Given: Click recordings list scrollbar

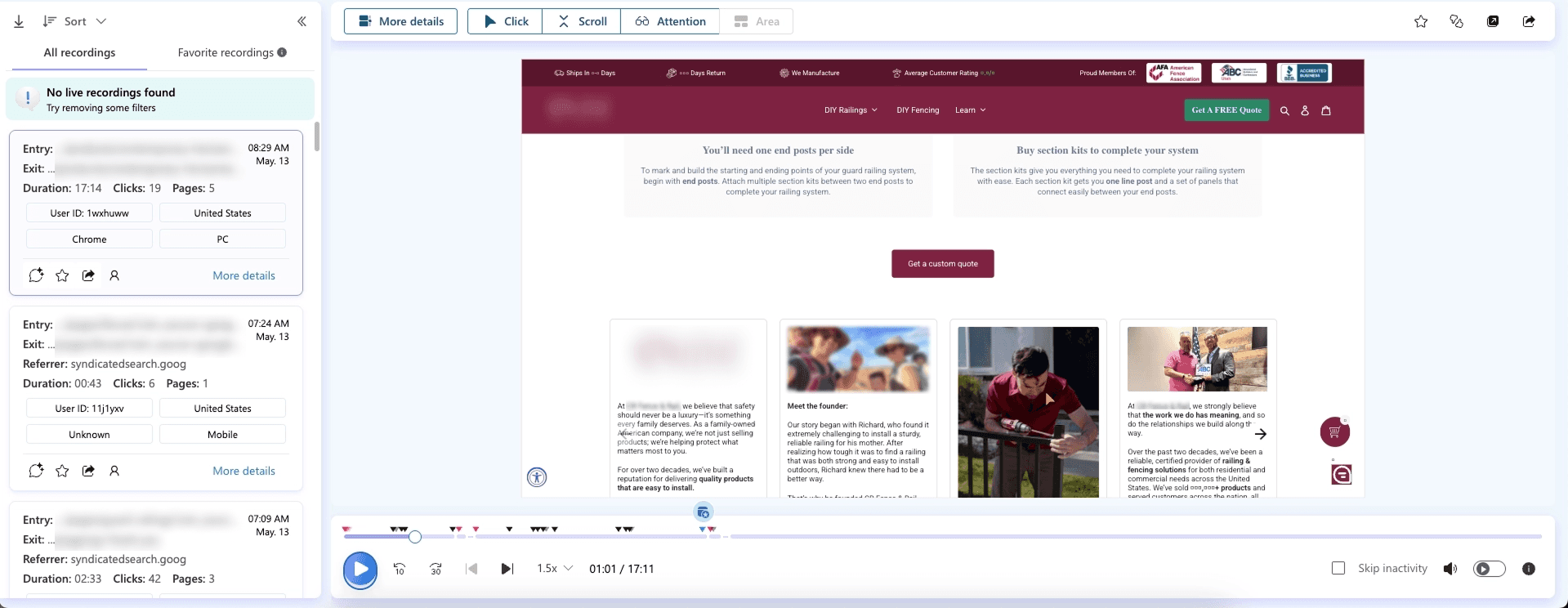Looking at the screenshot, I should 316,136.
